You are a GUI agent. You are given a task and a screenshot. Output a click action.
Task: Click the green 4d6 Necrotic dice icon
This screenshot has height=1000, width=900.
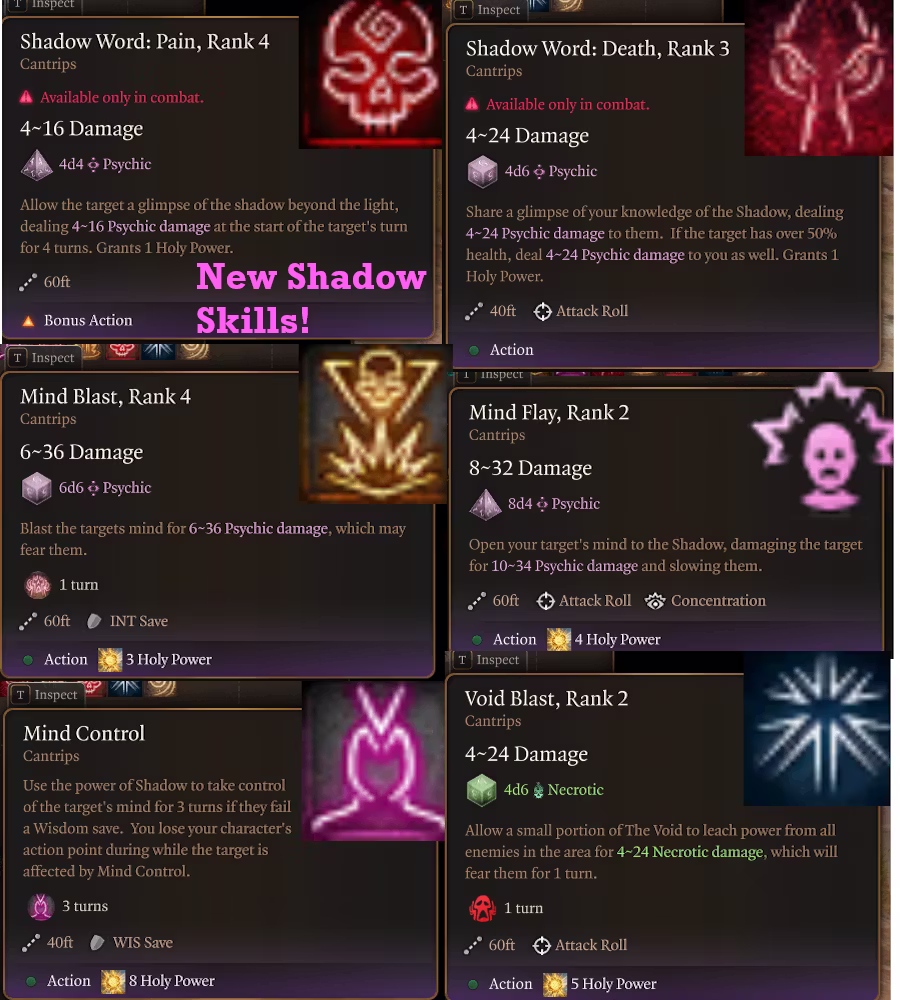[x=482, y=790]
